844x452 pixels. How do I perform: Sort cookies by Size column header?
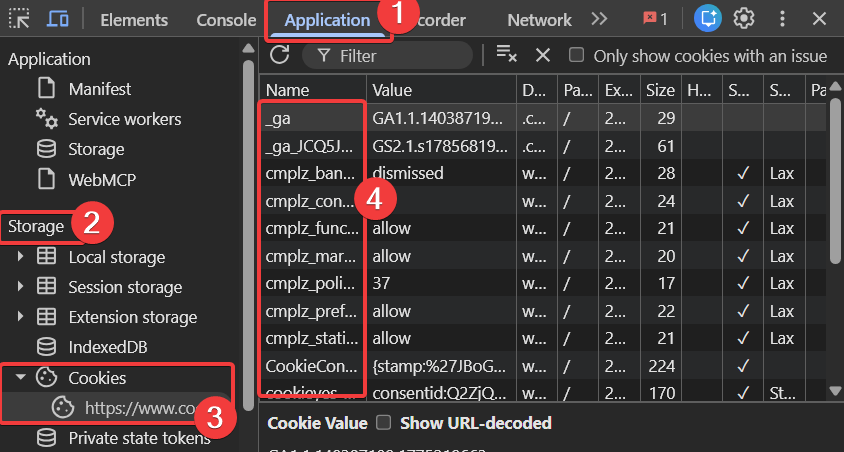pyautogui.click(x=660, y=90)
